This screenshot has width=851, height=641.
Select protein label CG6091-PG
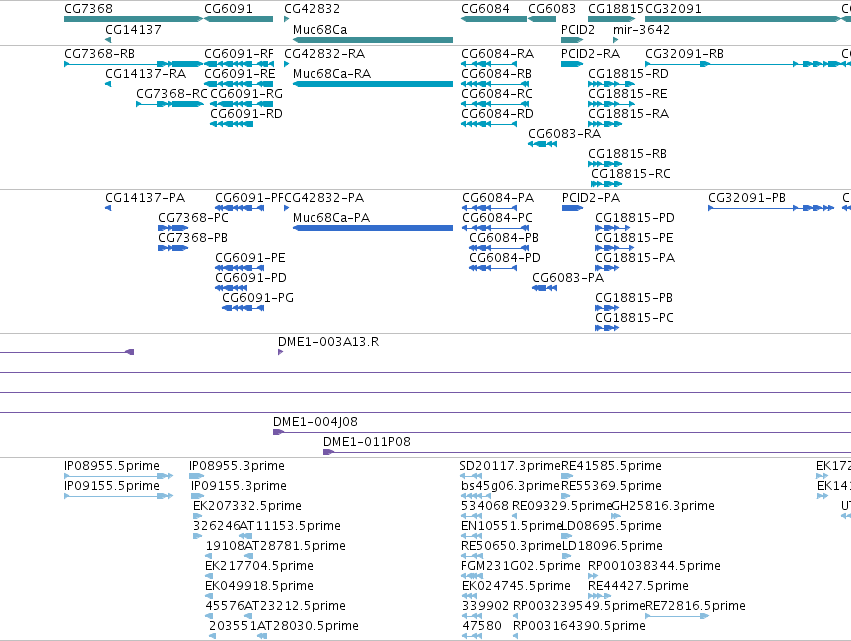coord(258,299)
